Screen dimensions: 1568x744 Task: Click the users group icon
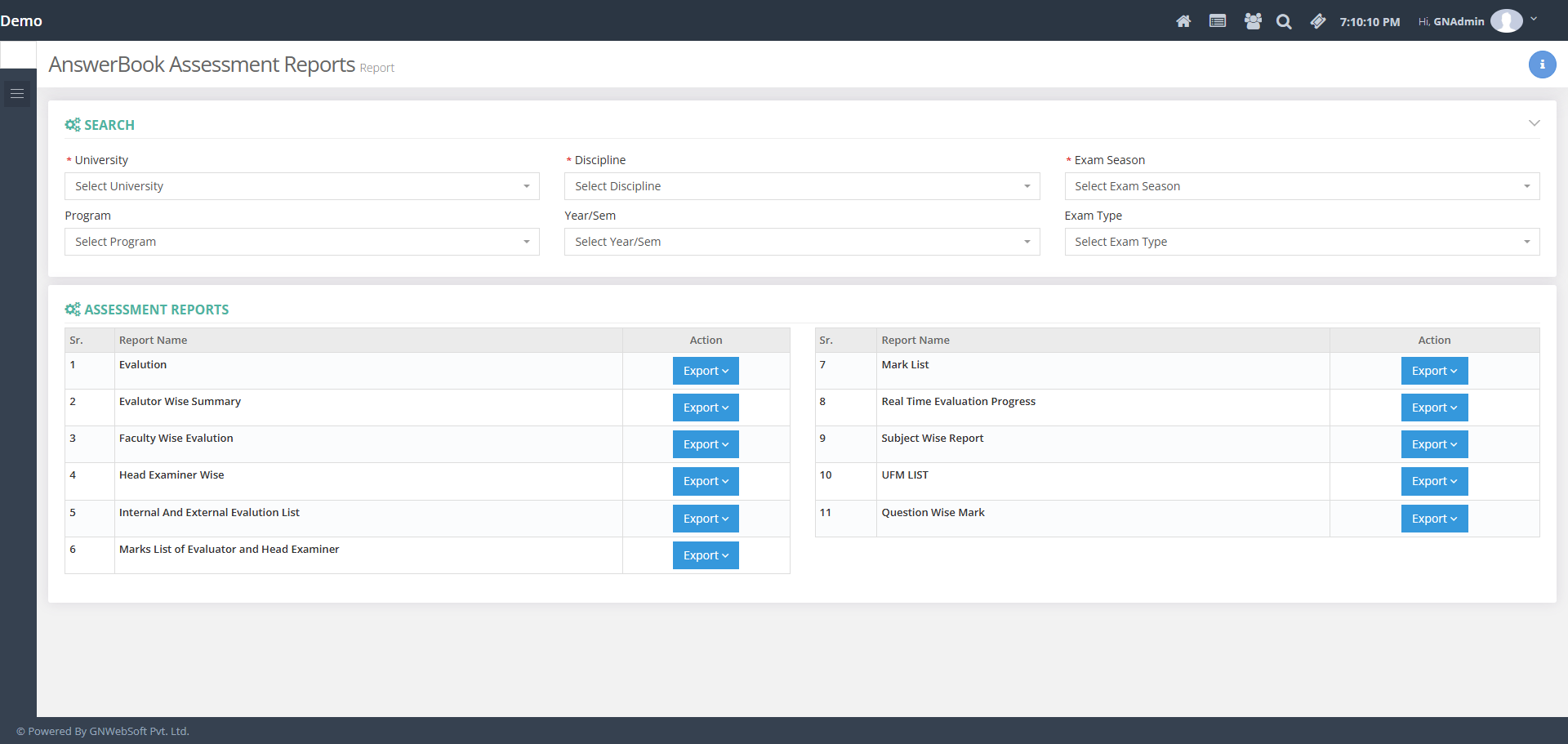1252,21
